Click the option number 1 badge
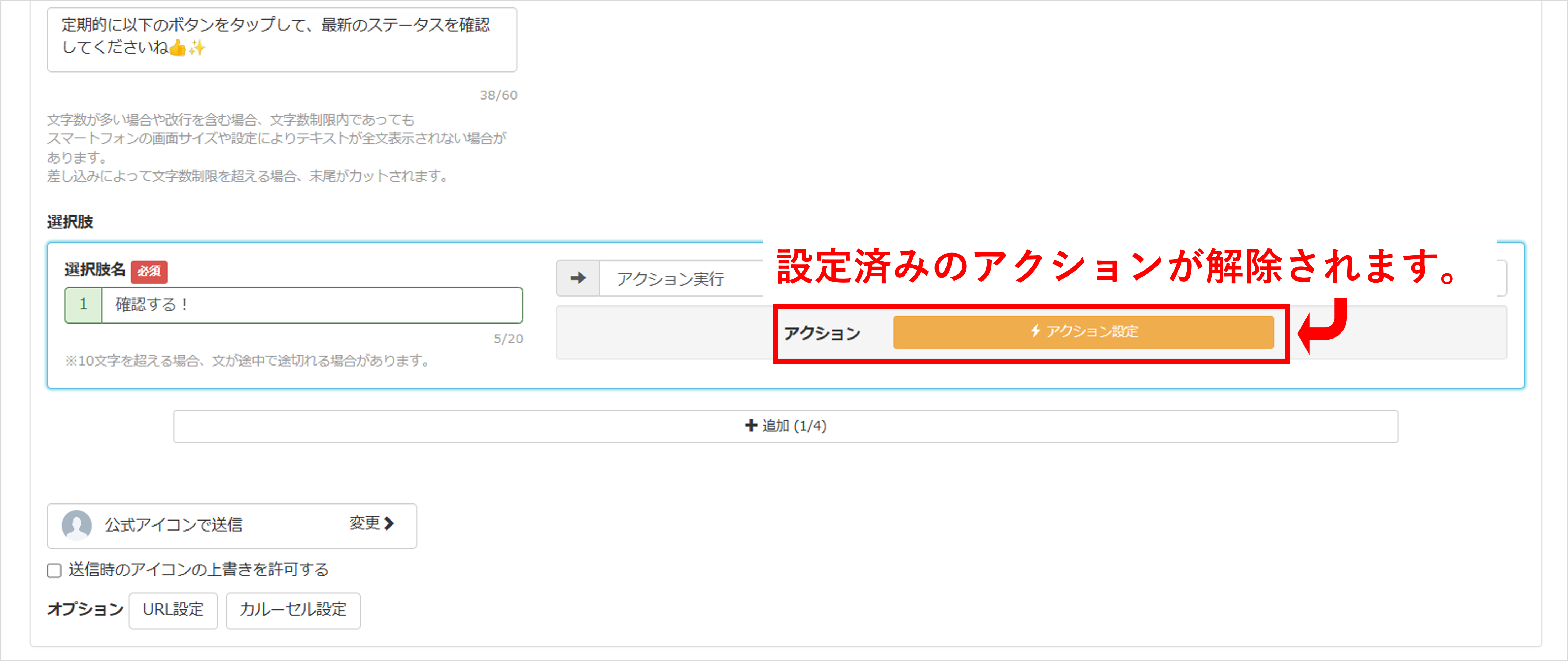This screenshot has width=1568, height=661. (x=83, y=305)
